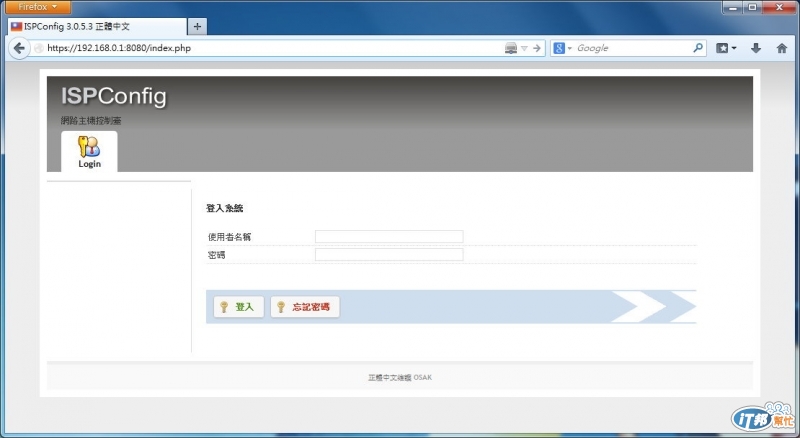Click the Go arrow in address bar
The image size is (800, 438).
pos(537,48)
